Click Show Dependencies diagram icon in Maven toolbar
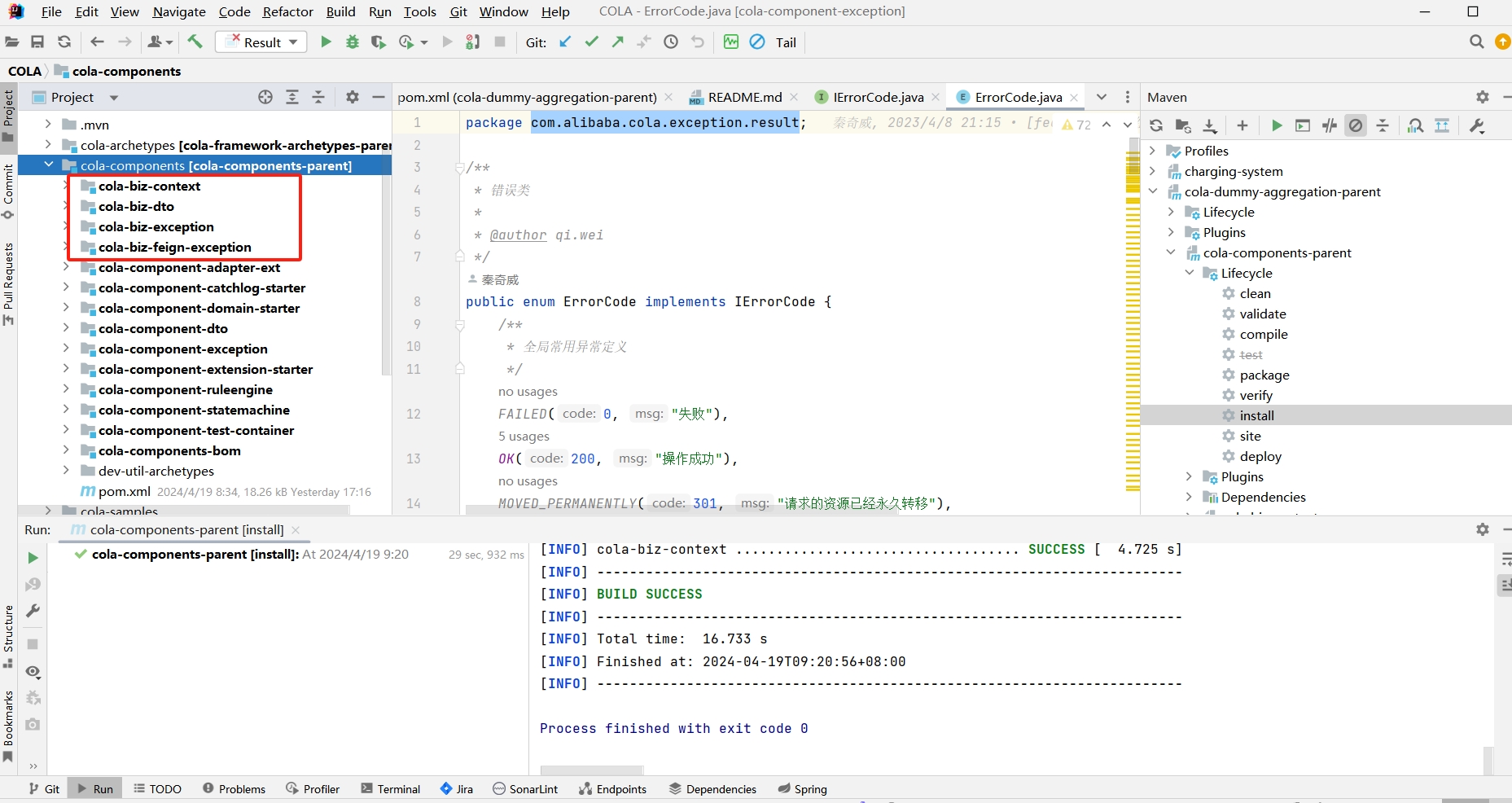Viewport: 1512px width, 803px height. 1442,125
